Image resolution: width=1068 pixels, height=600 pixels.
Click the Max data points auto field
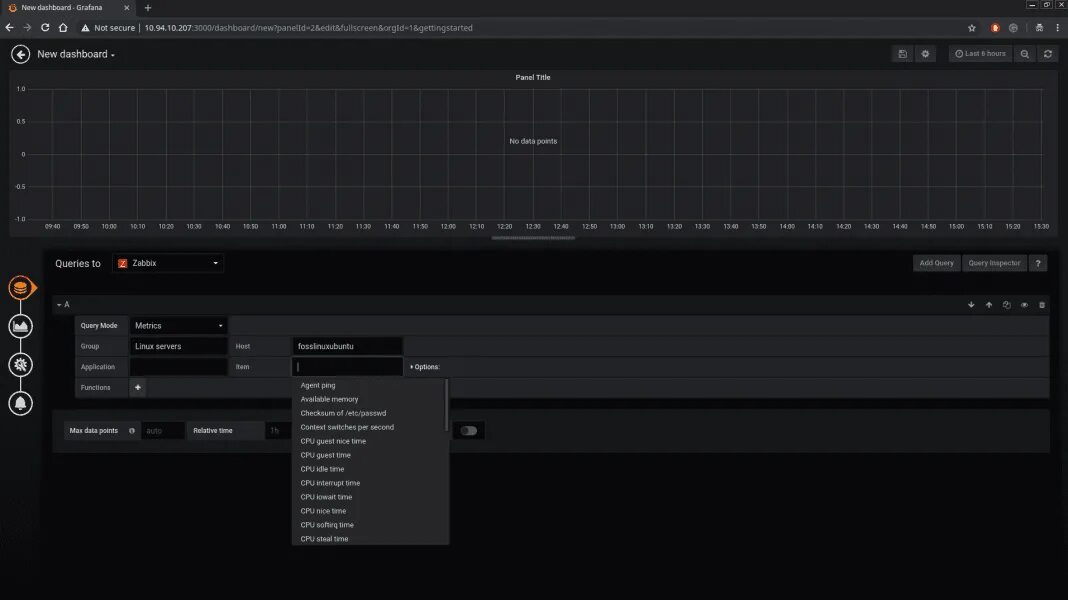[x=162, y=430]
